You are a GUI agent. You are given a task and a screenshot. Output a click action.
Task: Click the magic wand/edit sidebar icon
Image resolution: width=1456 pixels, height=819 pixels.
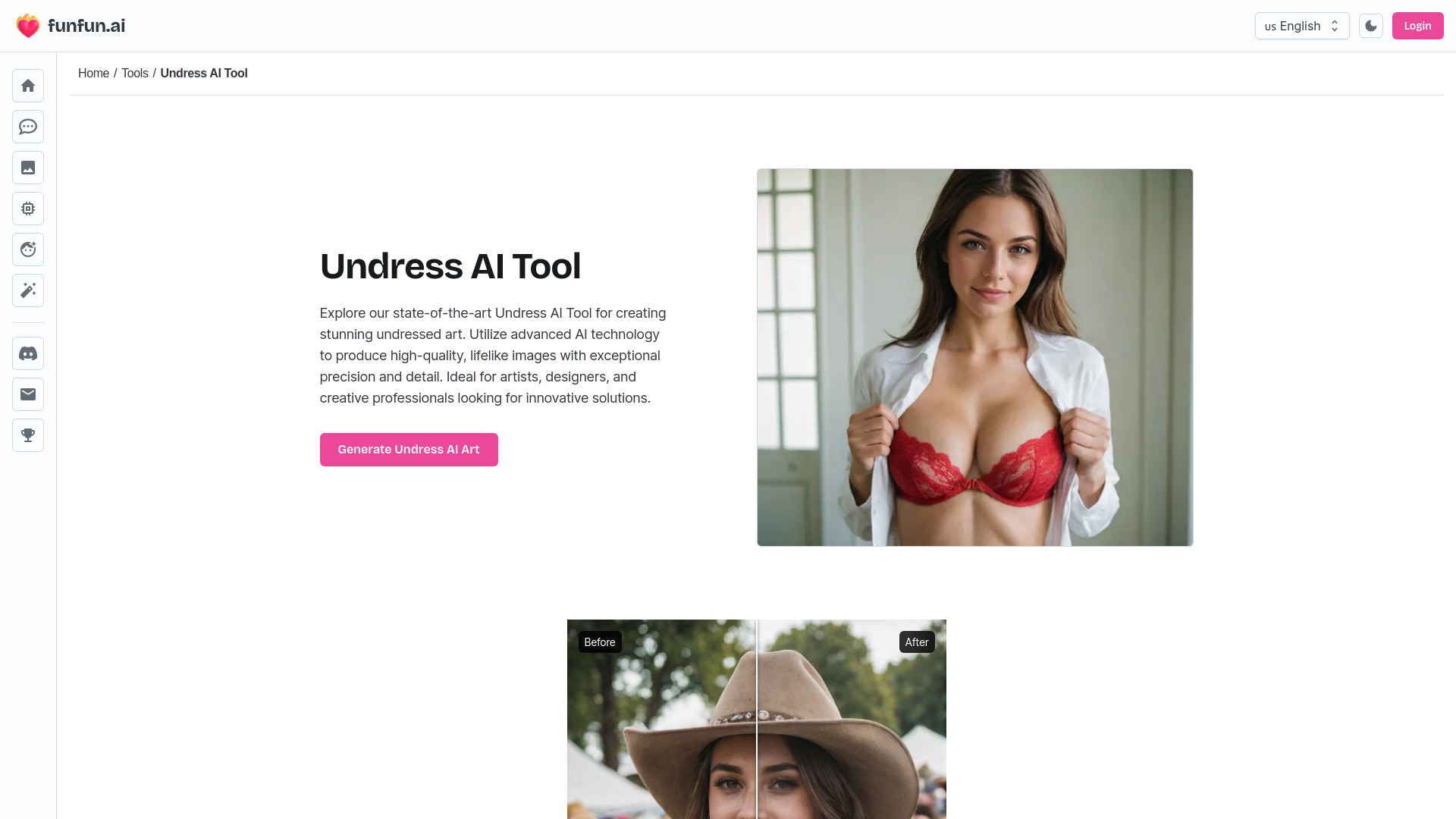[x=28, y=290]
